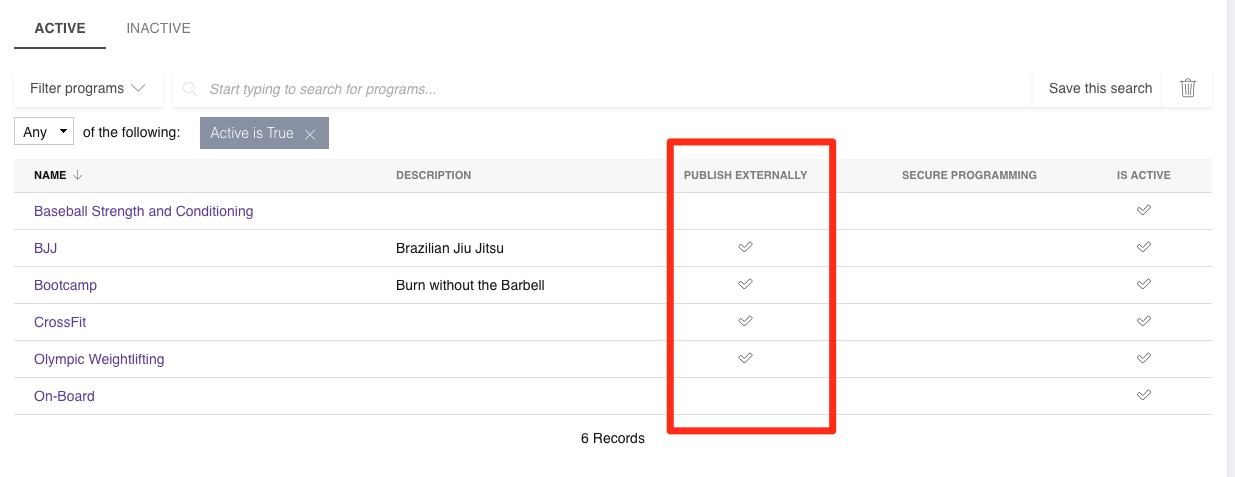1235x477 pixels.
Task: Click Baseball Strength's Is Active checkmark
Action: (1144, 210)
